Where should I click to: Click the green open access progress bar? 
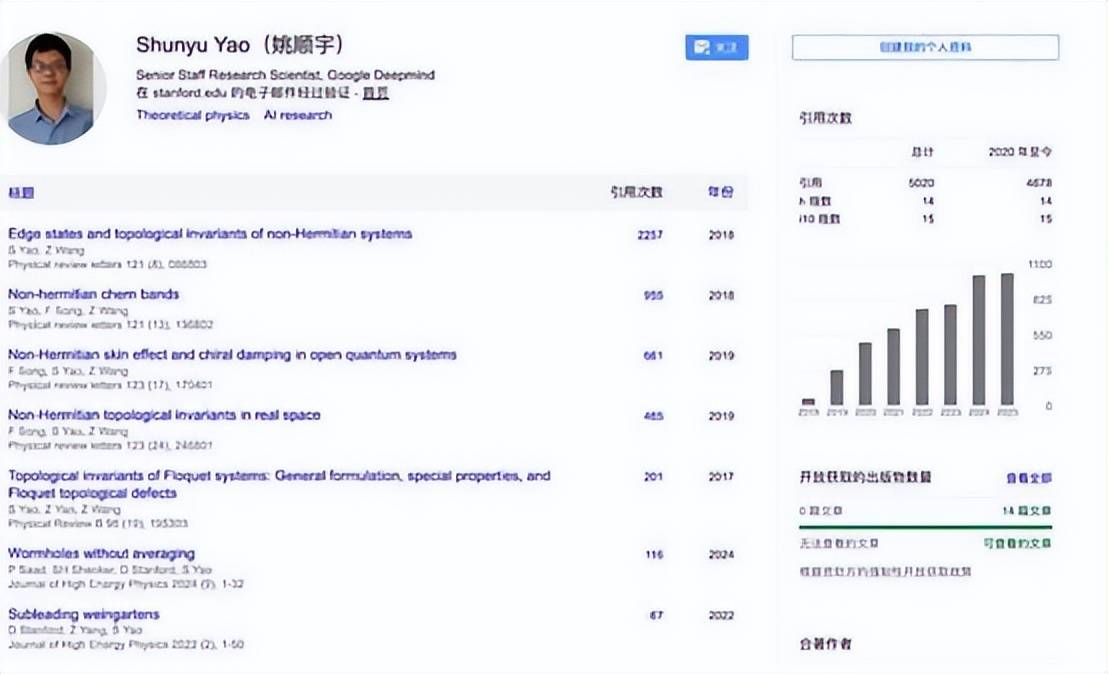pos(925,526)
